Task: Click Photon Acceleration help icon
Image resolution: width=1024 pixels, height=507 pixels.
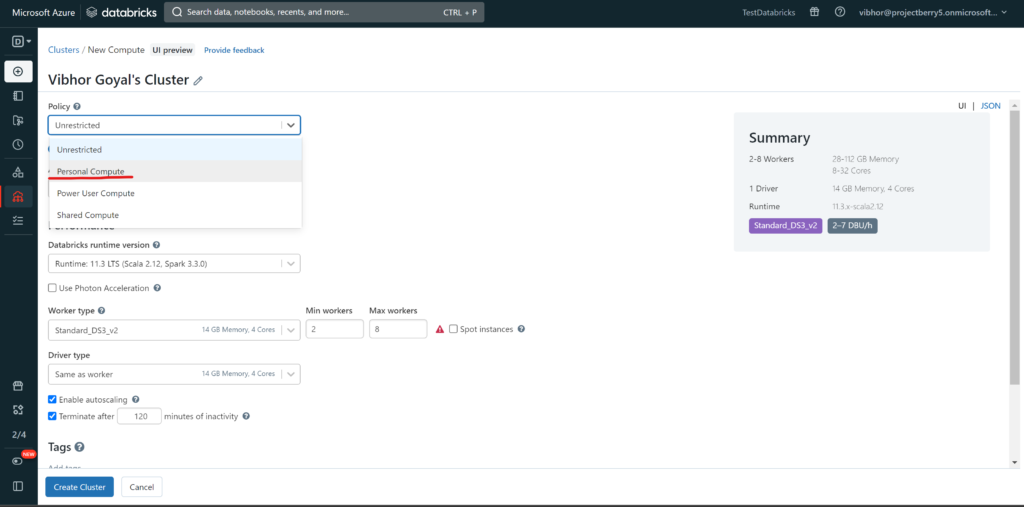Action: click(x=157, y=288)
